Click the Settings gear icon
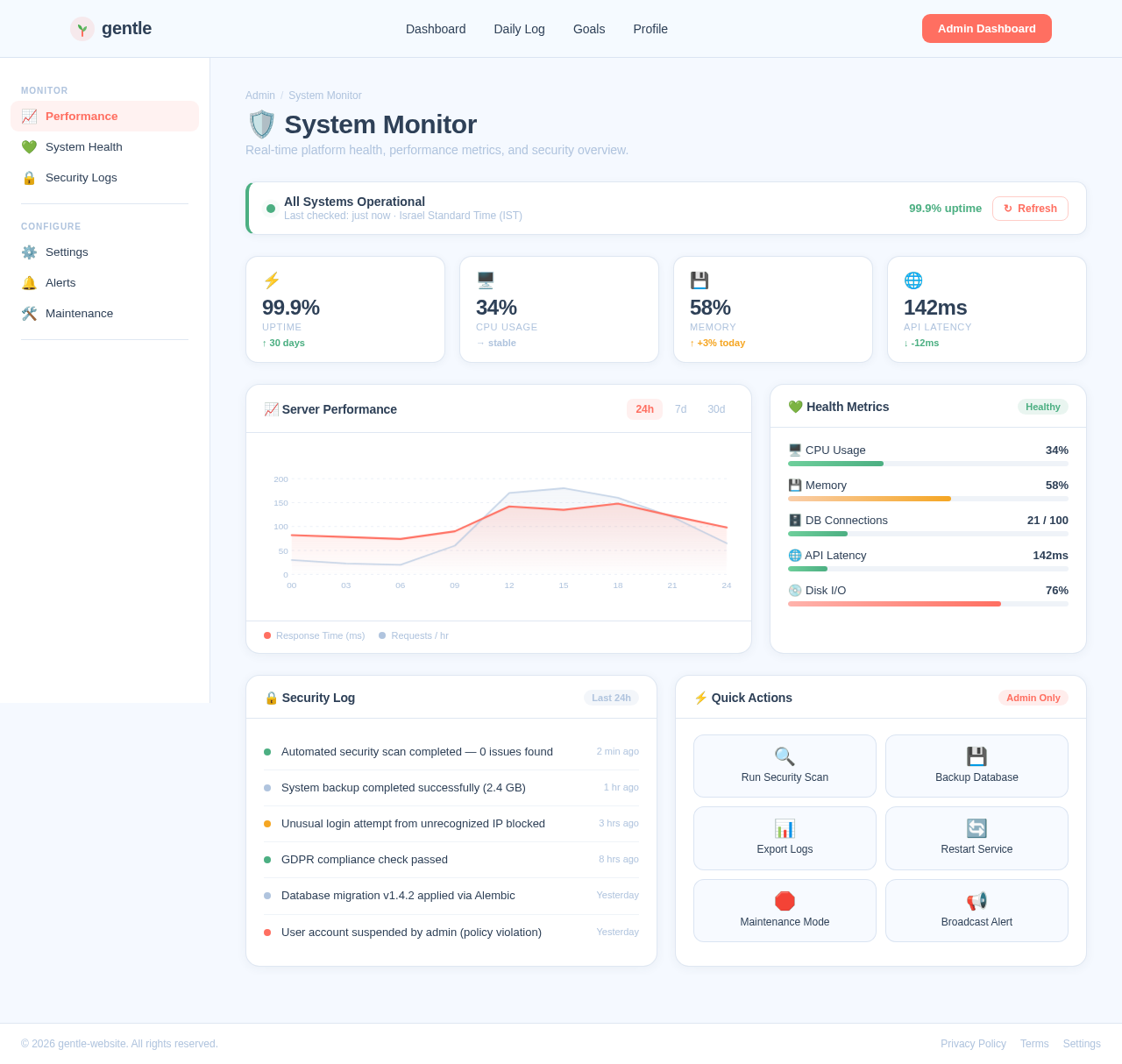Viewport: 1122px width, 1064px height. [x=29, y=252]
